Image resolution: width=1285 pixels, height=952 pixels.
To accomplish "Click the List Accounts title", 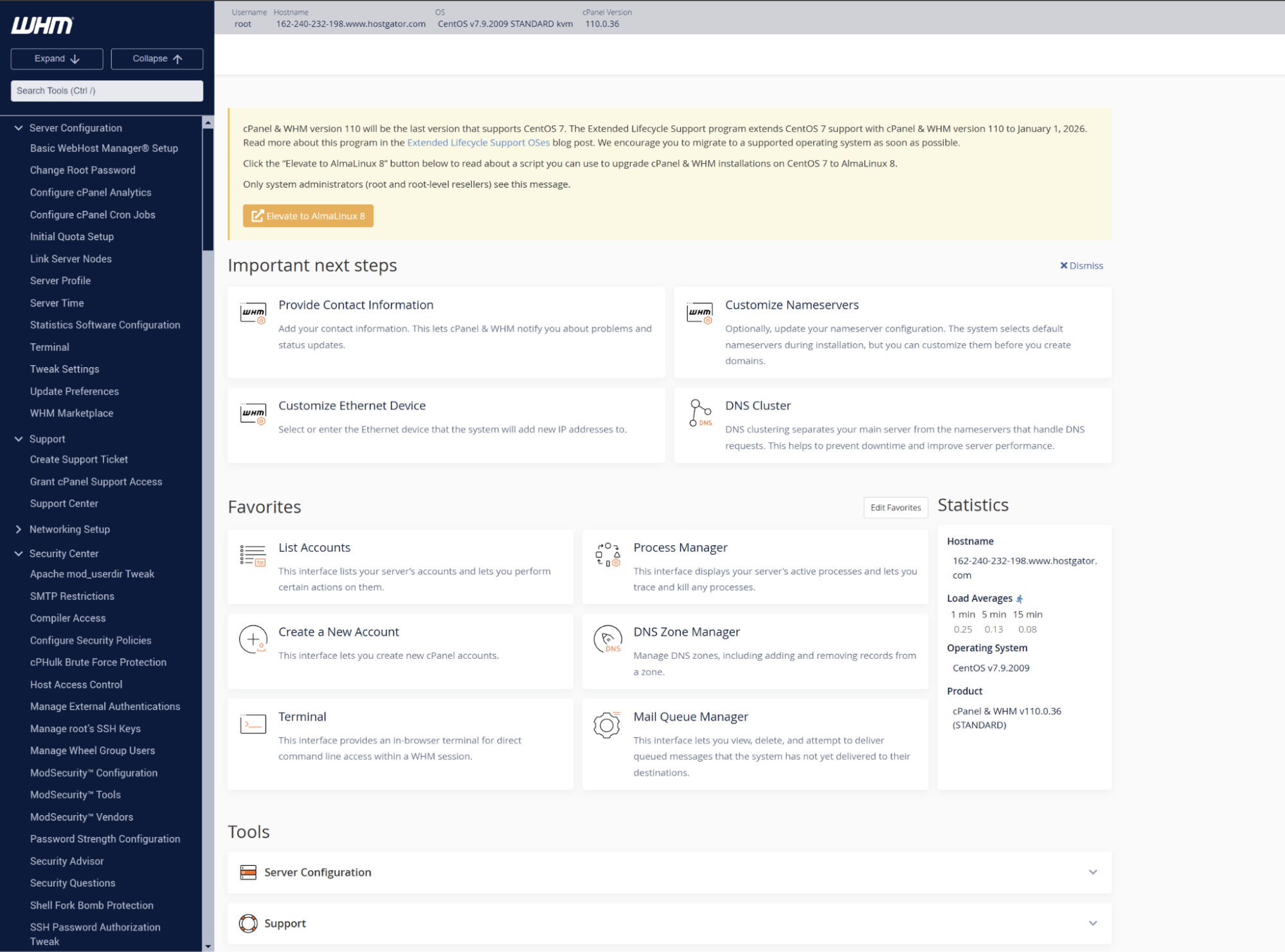I will 314,548.
